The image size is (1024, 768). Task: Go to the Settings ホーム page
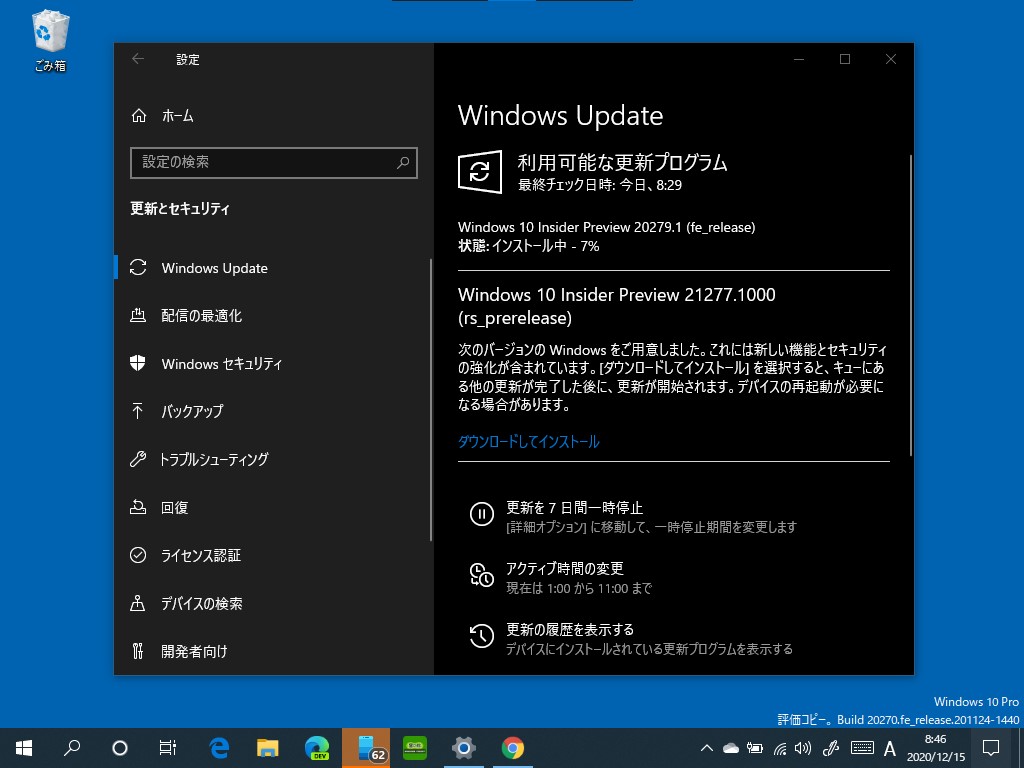click(x=178, y=116)
